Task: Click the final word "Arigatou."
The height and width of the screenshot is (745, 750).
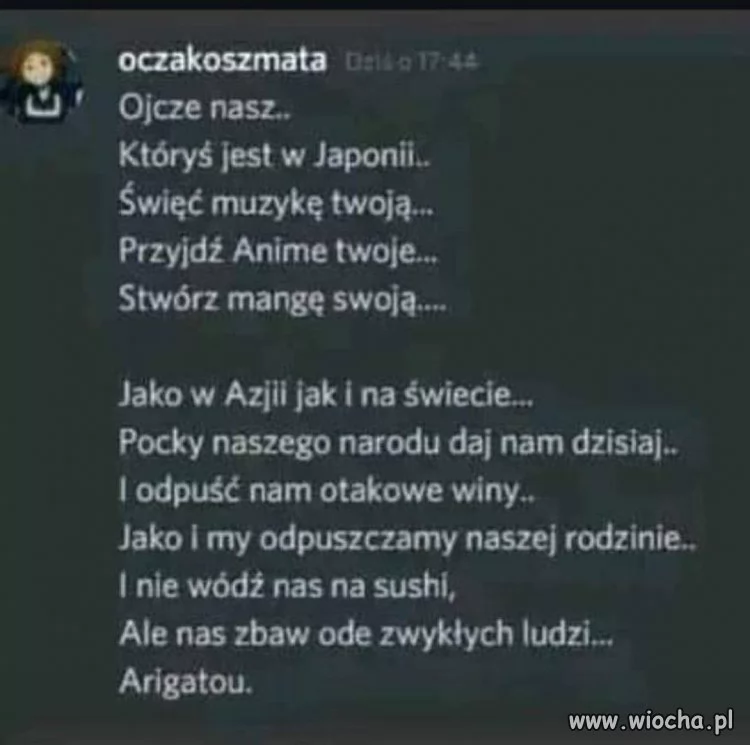Action: coord(186,682)
